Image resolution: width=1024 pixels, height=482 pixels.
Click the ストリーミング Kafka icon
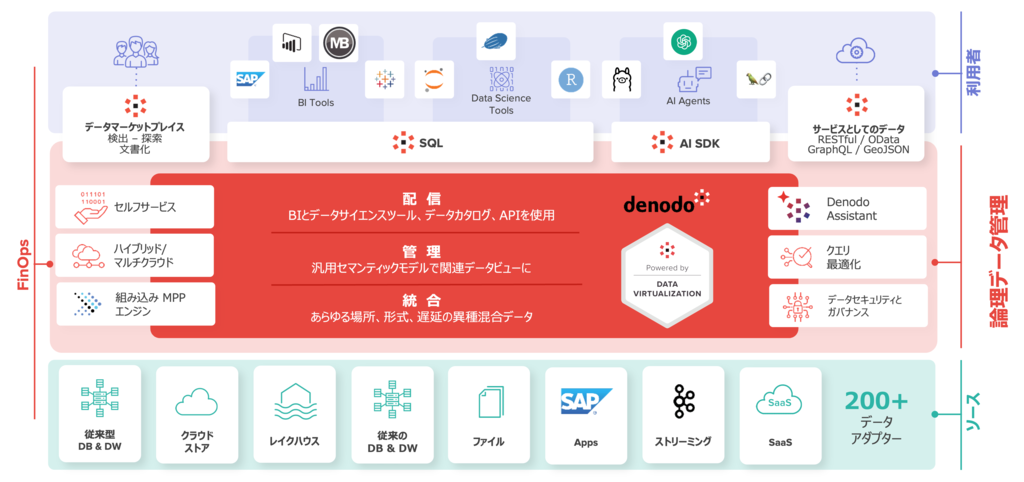point(684,401)
